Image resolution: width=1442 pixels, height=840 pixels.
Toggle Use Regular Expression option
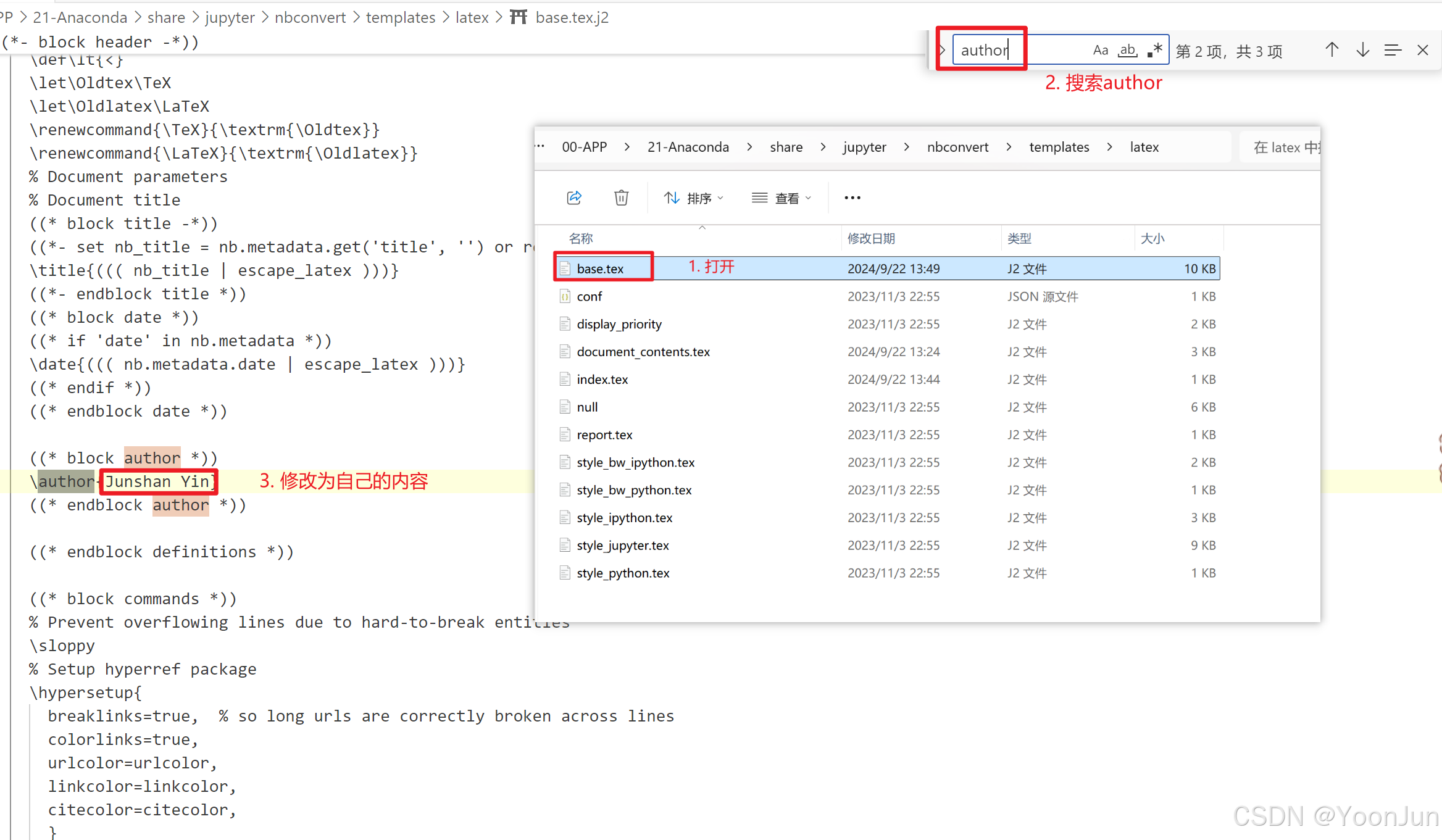click(x=1155, y=50)
